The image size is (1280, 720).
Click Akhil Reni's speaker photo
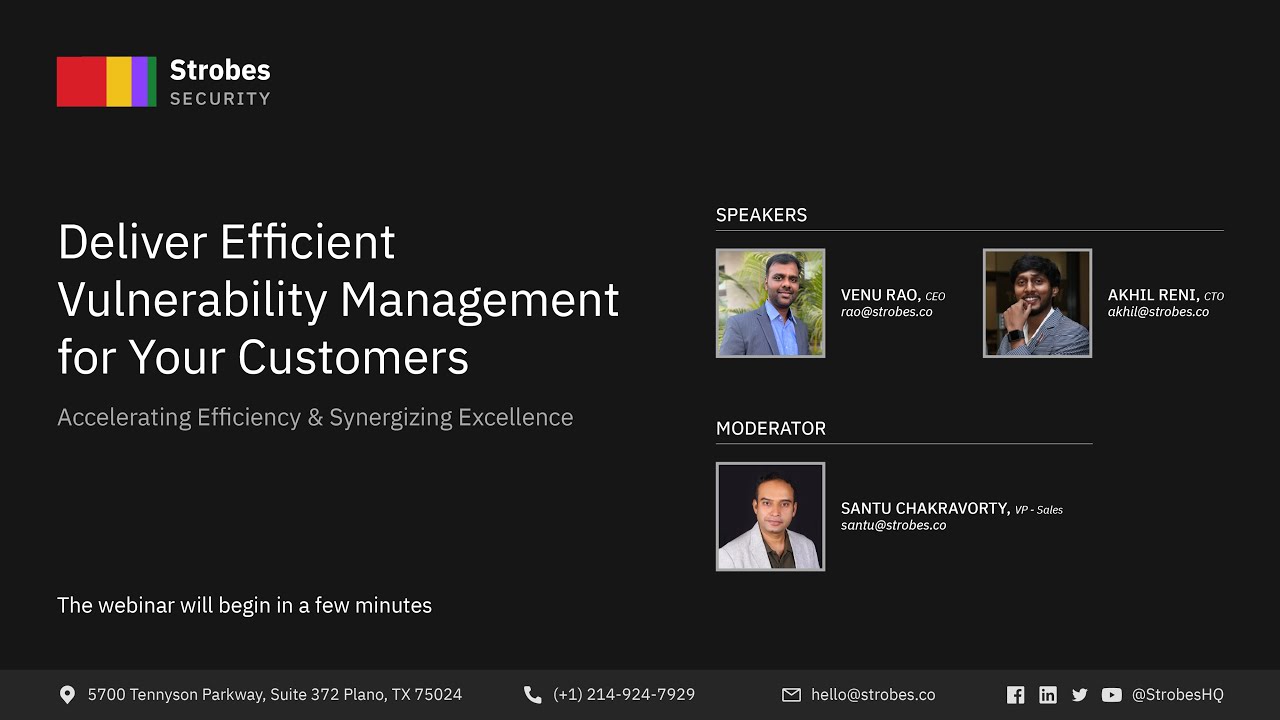[x=1037, y=303]
